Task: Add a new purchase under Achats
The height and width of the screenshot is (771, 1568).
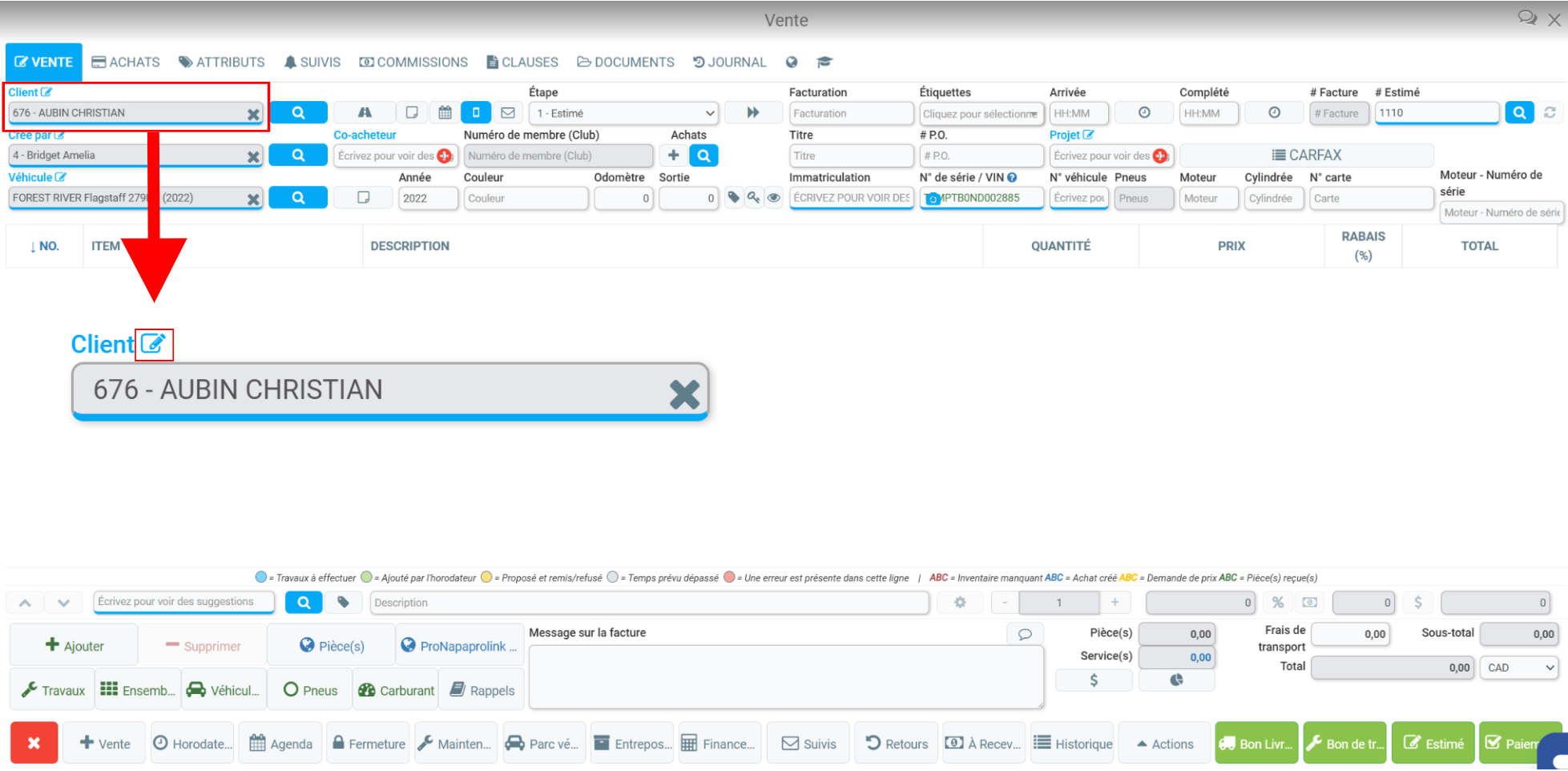Action: 674,155
